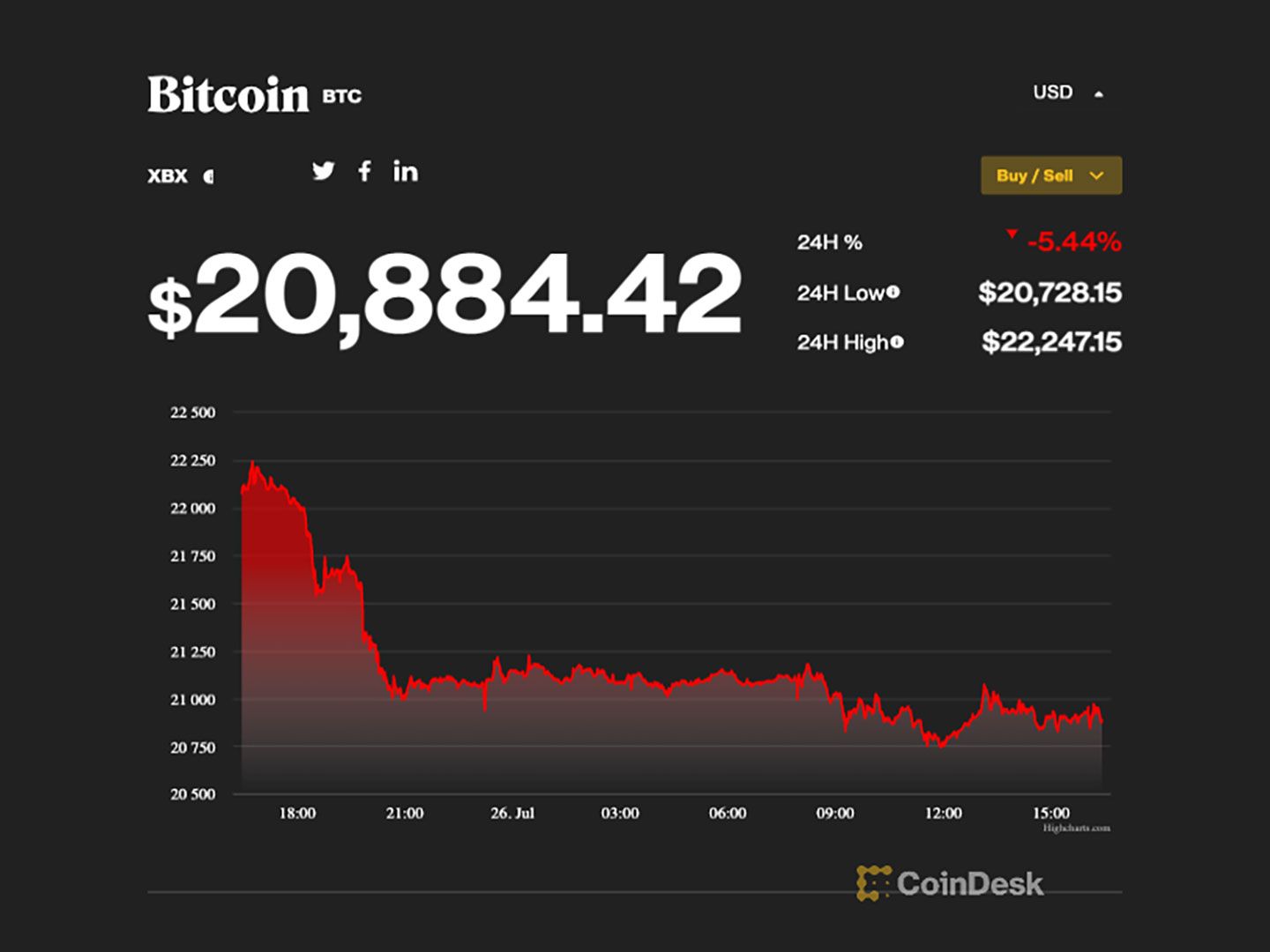The height and width of the screenshot is (952, 1270).
Task: Expand the Buy / Sell dropdown chevron
Action: point(1096,175)
